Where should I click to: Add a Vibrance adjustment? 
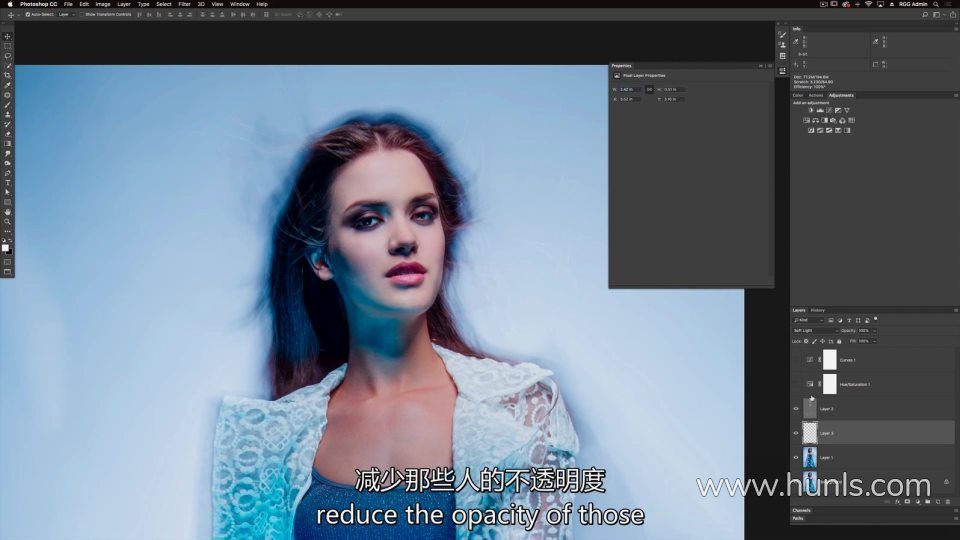coord(847,110)
